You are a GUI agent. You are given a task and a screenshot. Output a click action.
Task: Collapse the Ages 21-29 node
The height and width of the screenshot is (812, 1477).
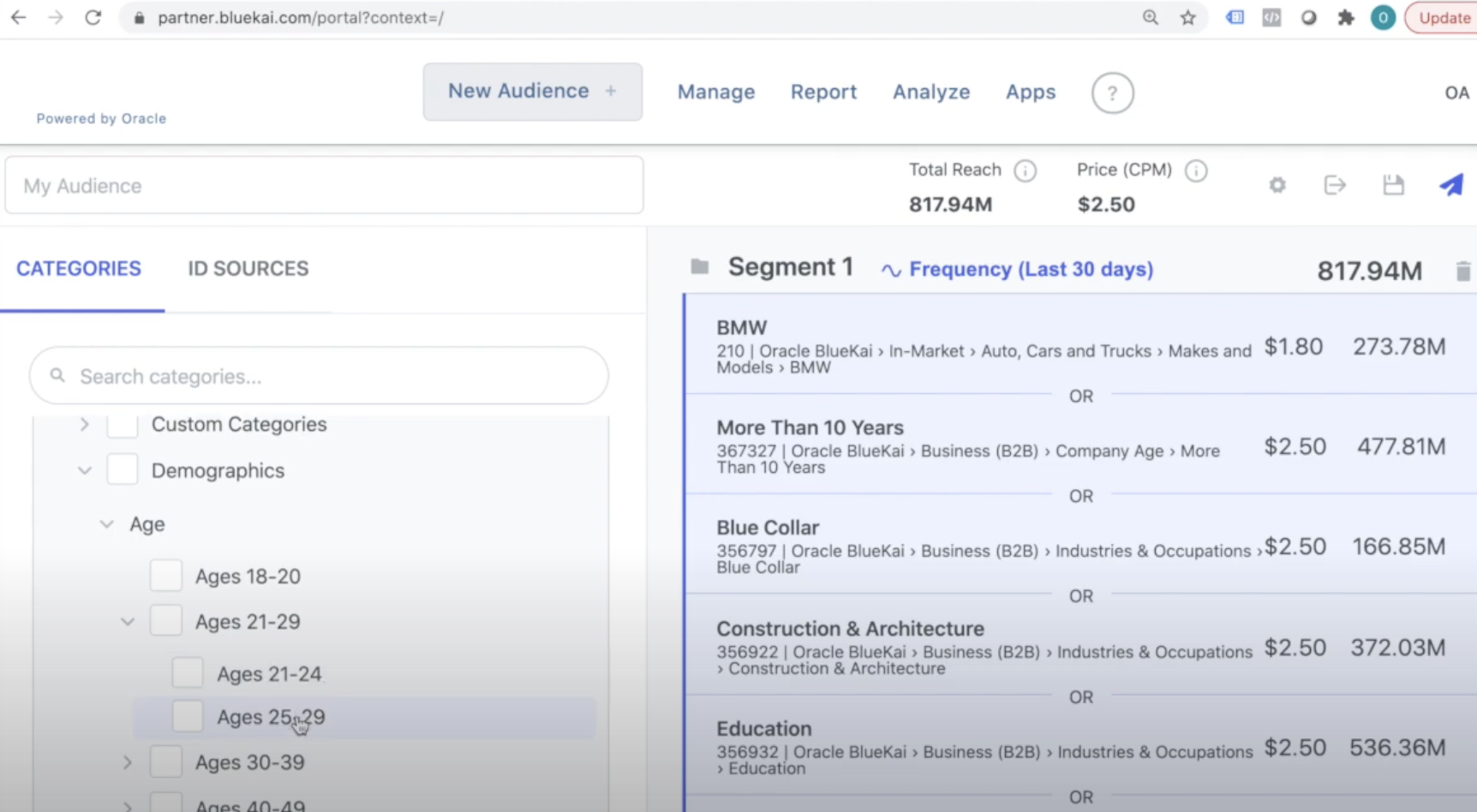(128, 622)
